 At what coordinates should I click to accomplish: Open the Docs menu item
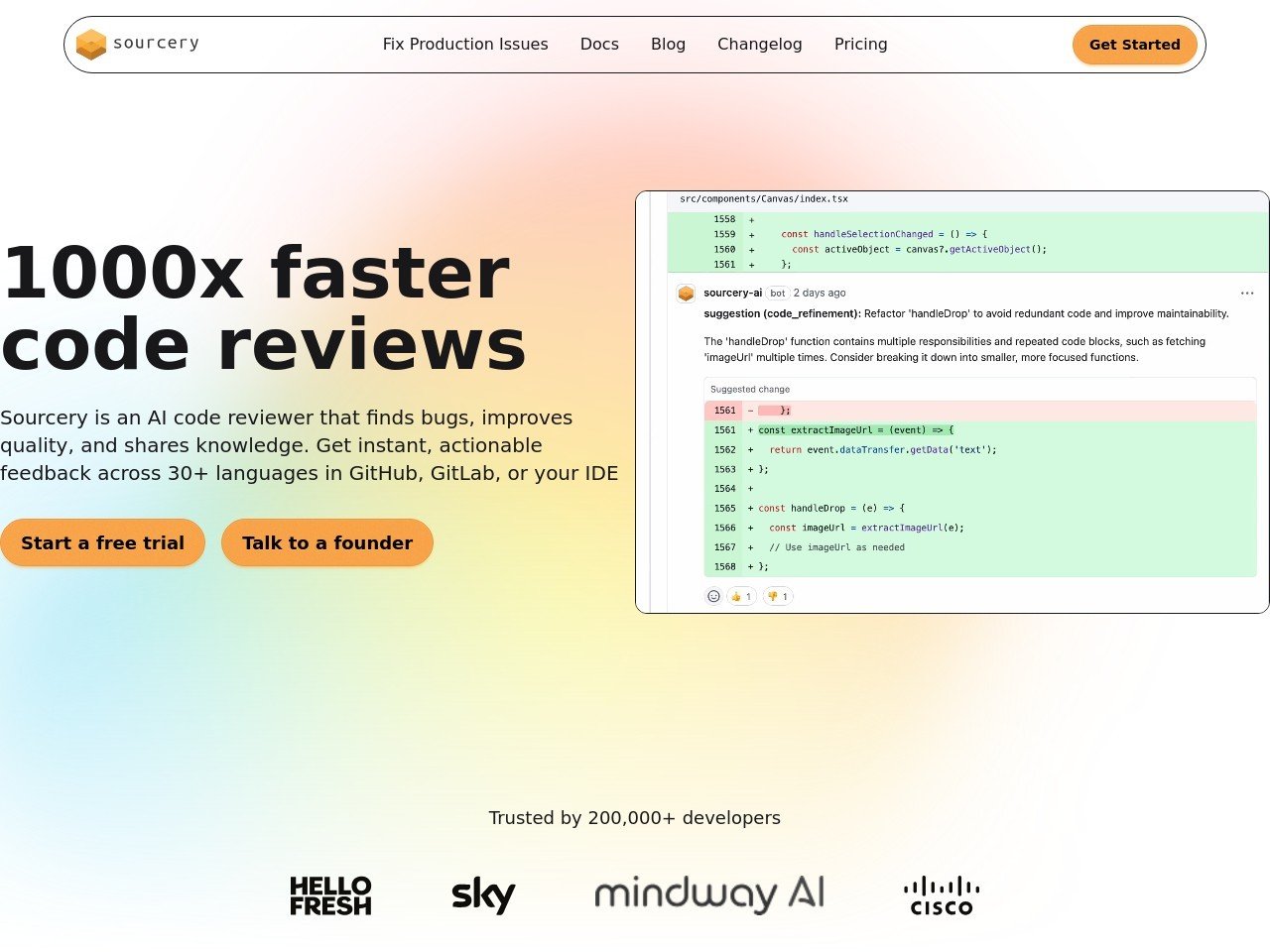click(x=599, y=45)
